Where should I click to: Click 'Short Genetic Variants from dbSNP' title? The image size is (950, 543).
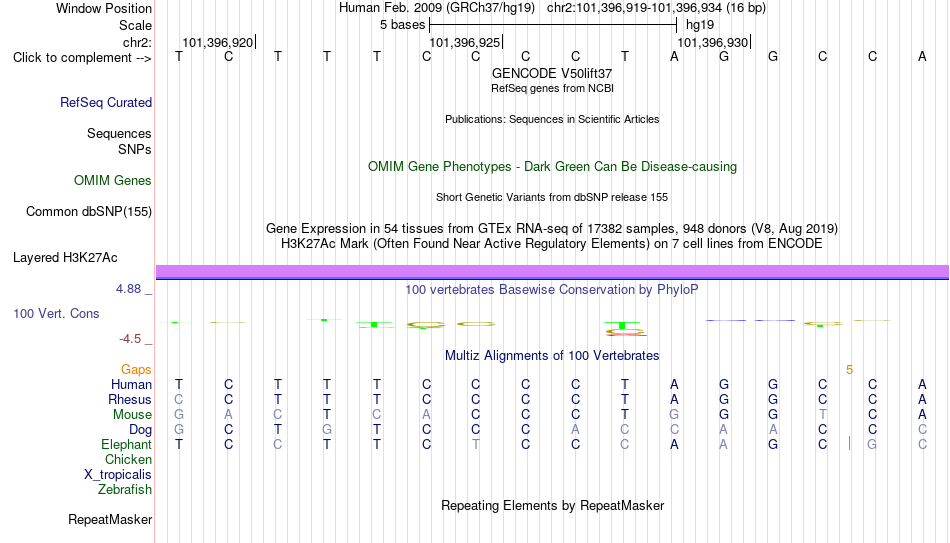[x=552, y=198]
